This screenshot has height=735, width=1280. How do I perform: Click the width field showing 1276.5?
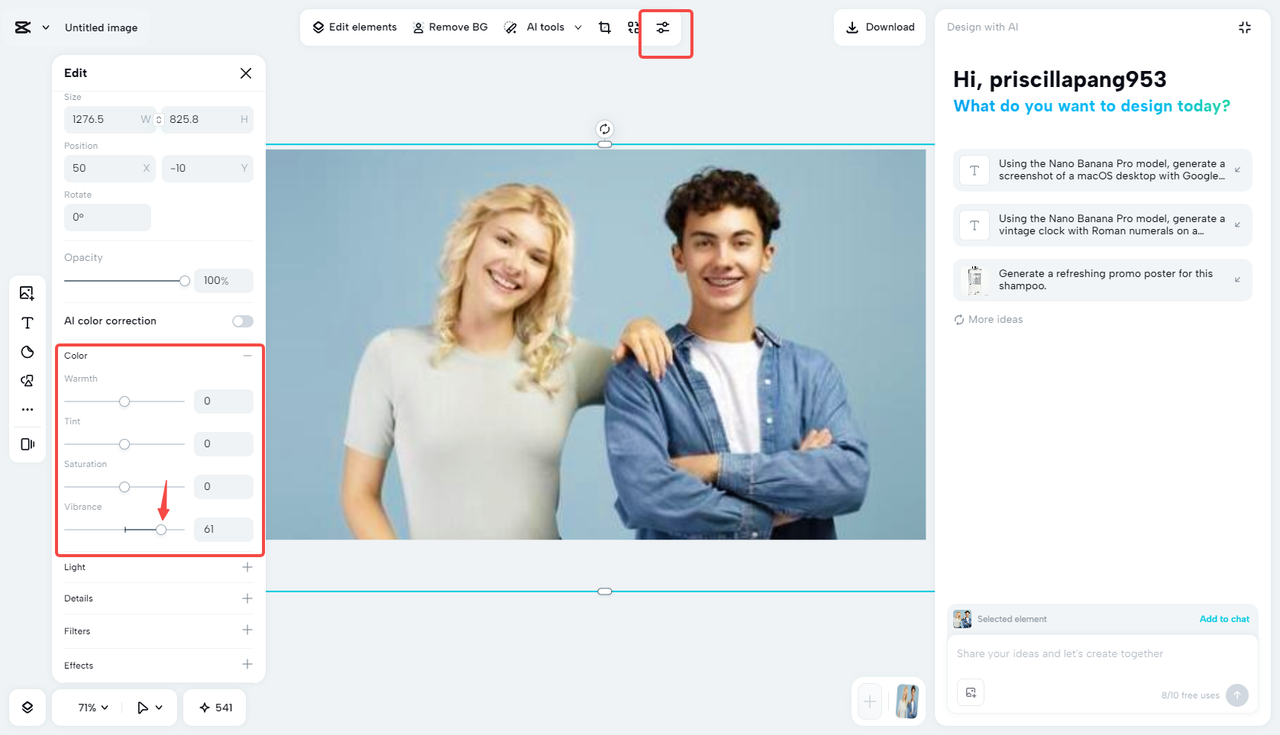(x=110, y=120)
